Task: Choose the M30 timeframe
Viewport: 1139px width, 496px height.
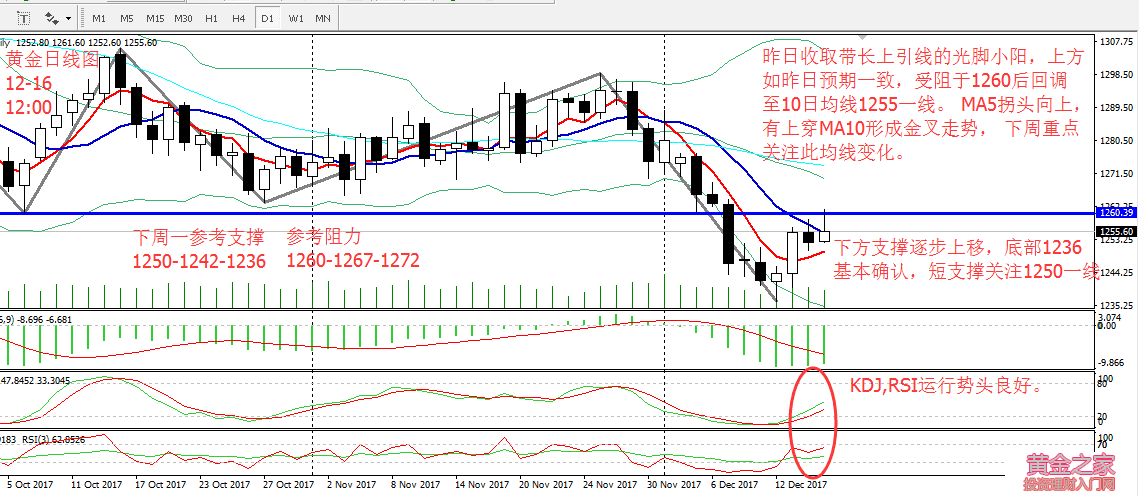Action: (183, 18)
